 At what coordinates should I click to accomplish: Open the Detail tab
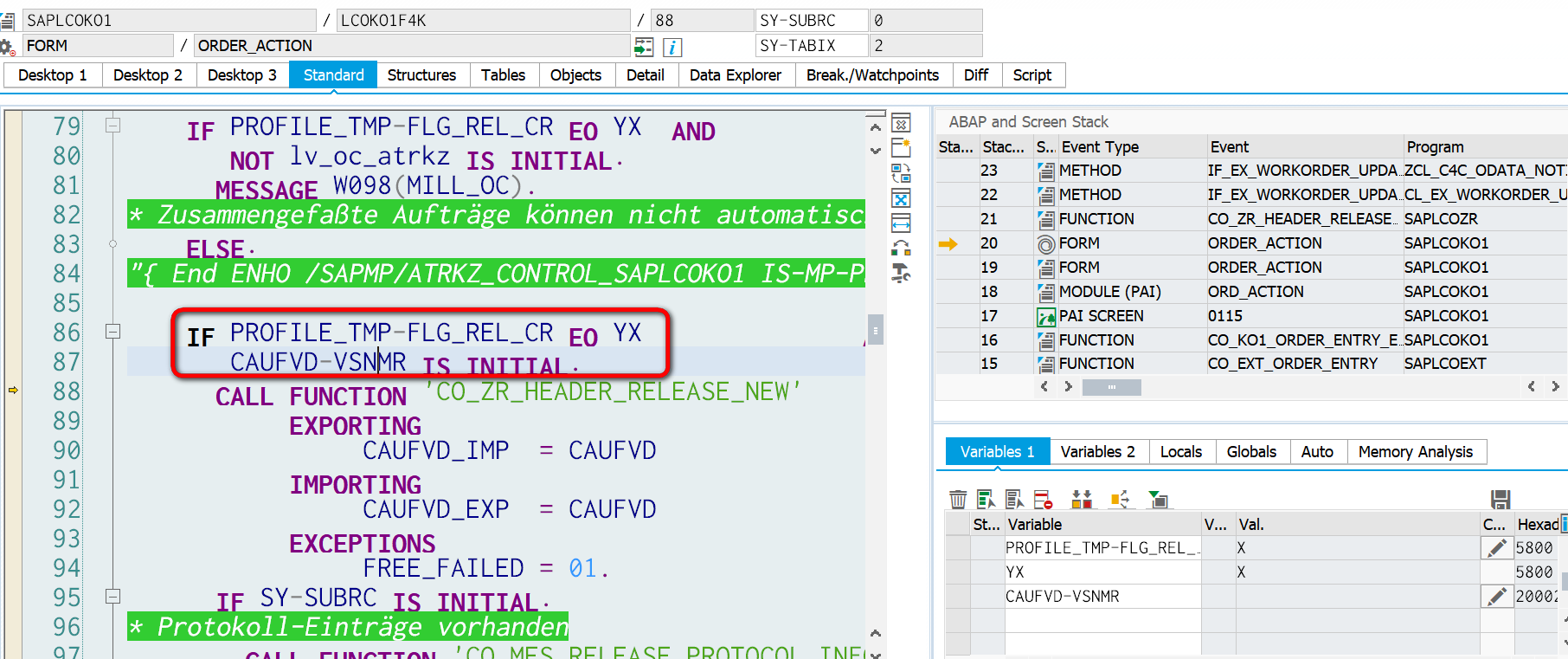(x=646, y=75)
